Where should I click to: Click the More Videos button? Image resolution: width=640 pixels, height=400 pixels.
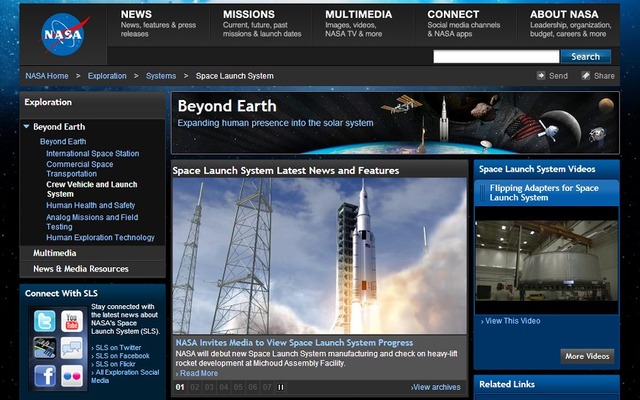tap(587, 356)
